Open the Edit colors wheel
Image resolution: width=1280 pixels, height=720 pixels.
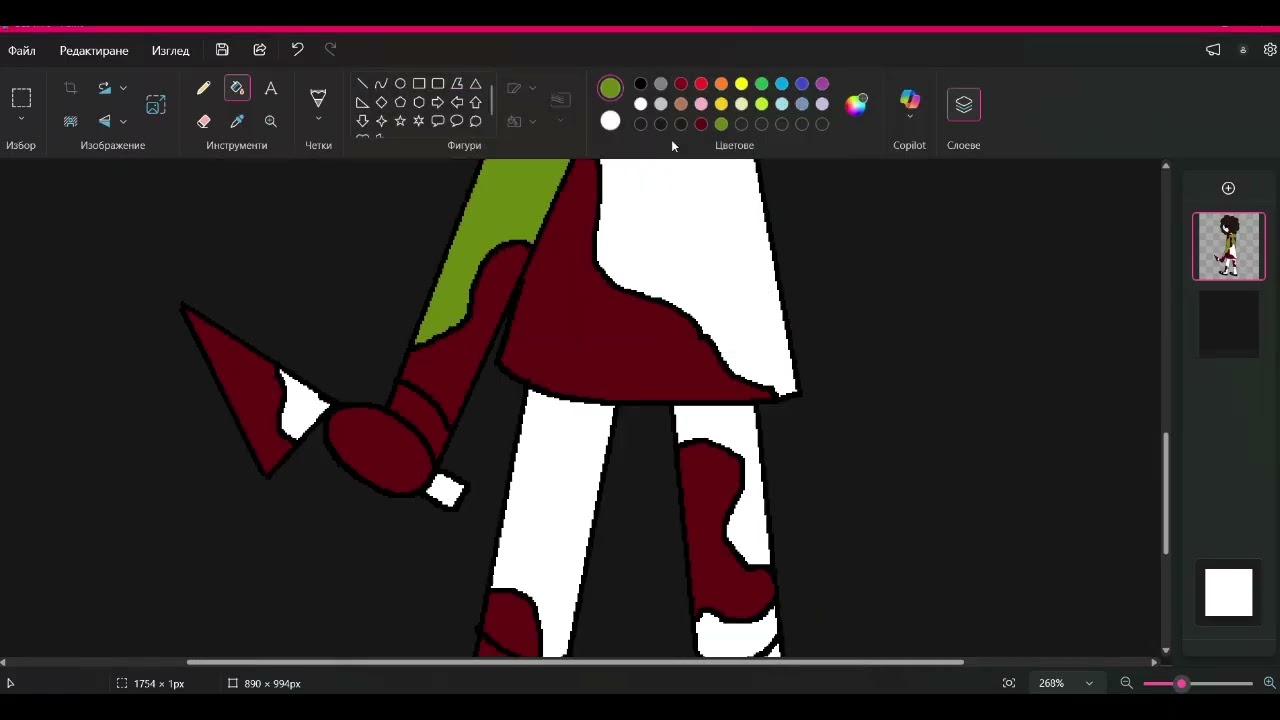coord(857,104)
